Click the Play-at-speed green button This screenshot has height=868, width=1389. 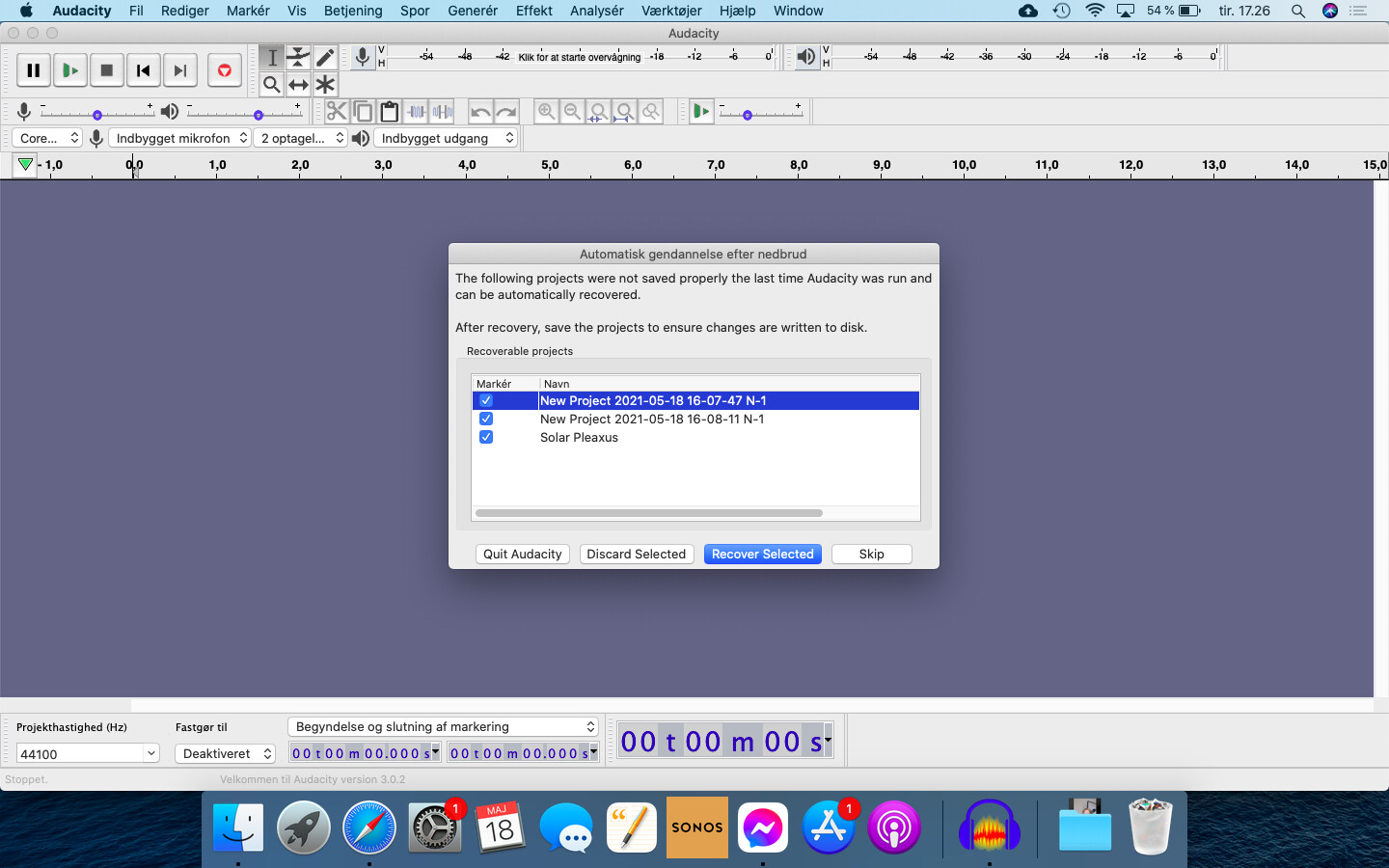[701, 112]
